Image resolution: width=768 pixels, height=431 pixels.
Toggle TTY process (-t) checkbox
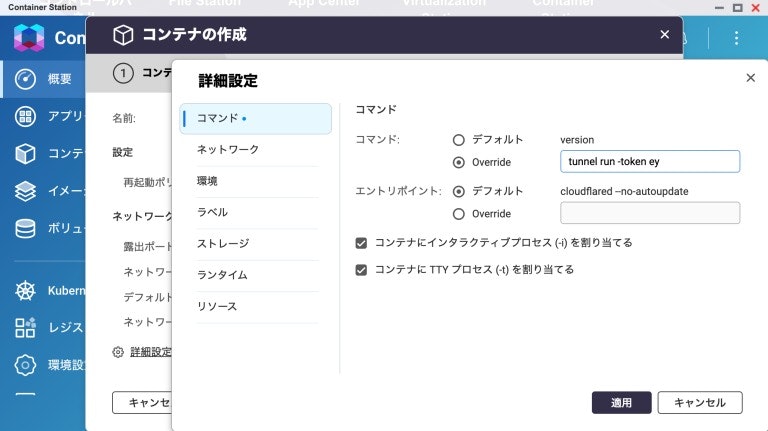click(361, 270)
